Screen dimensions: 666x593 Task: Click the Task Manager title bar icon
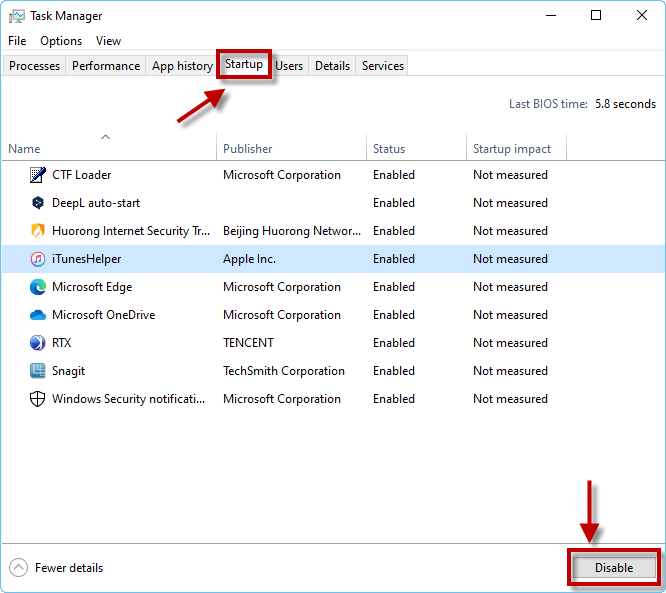(x=17, y=16)
